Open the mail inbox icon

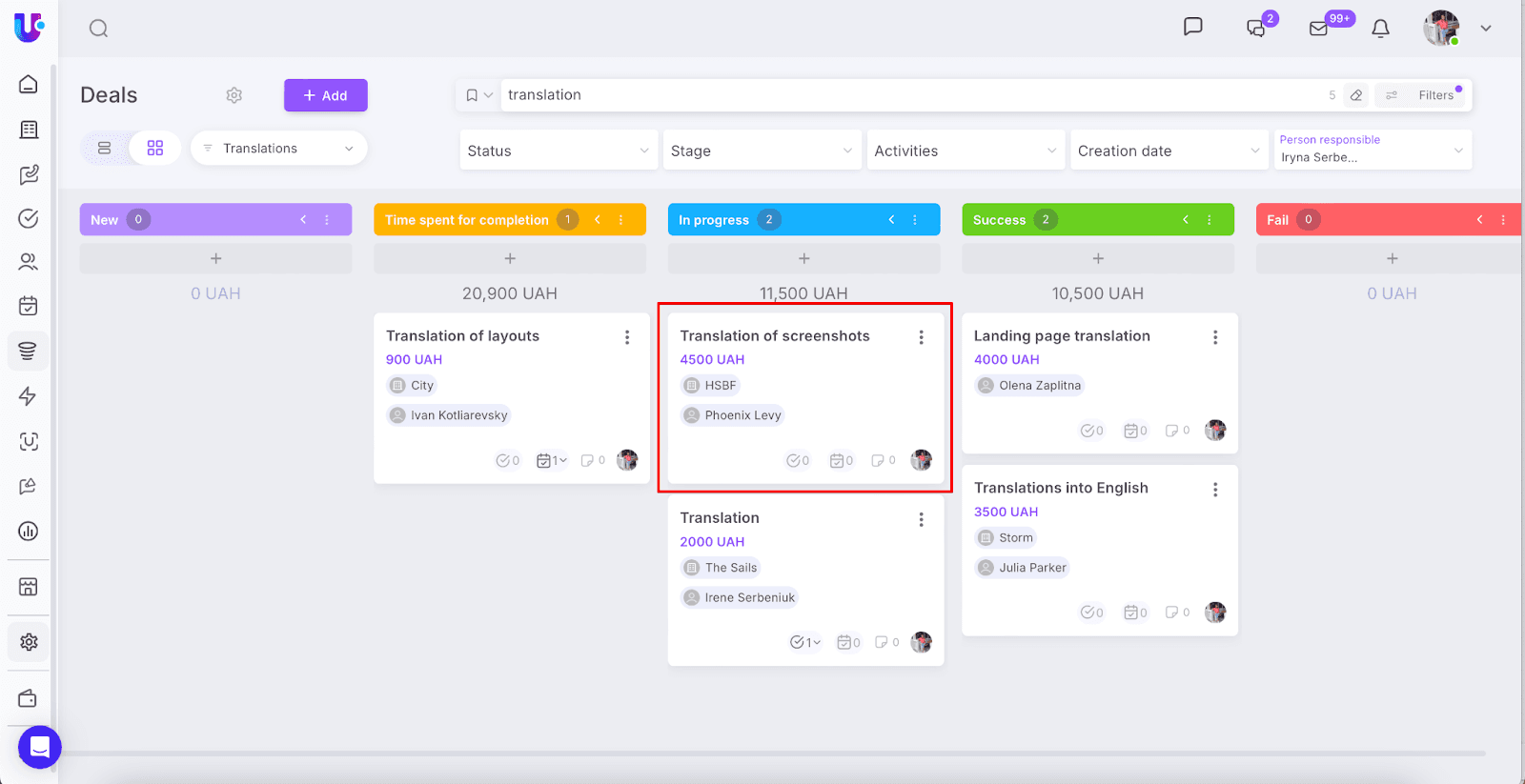1319,29
